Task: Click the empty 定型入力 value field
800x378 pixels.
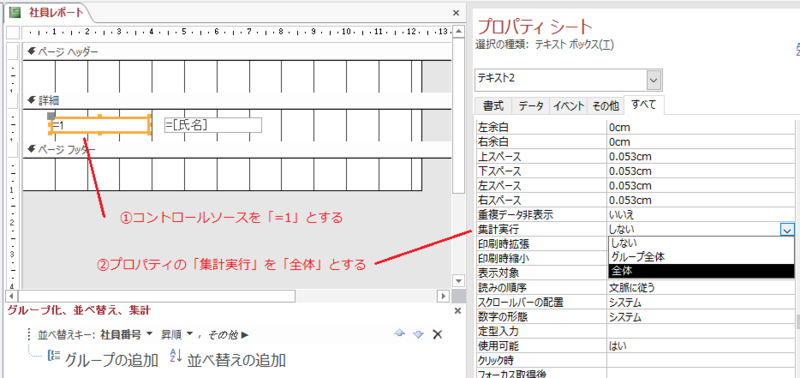Action: (702, 332)
